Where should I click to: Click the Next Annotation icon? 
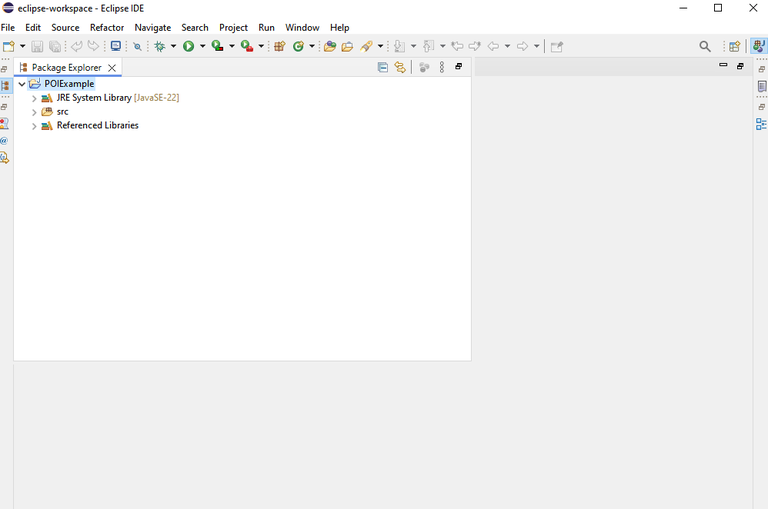click(x=400, y=47)
